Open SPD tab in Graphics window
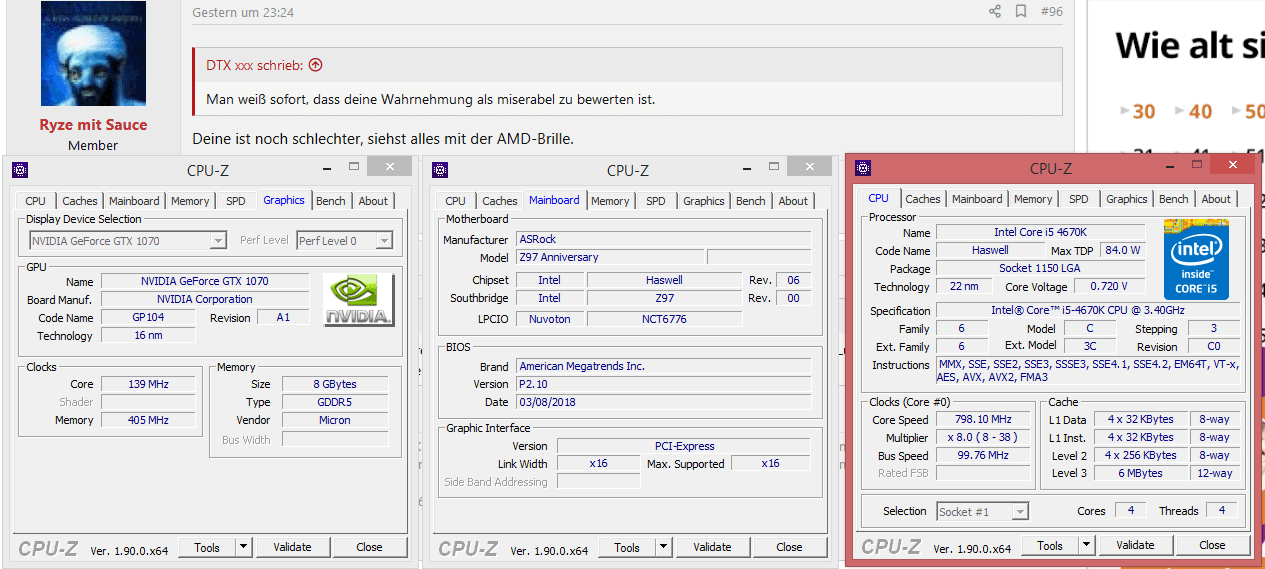The image size is (1265, 569). tap(235, 201)
